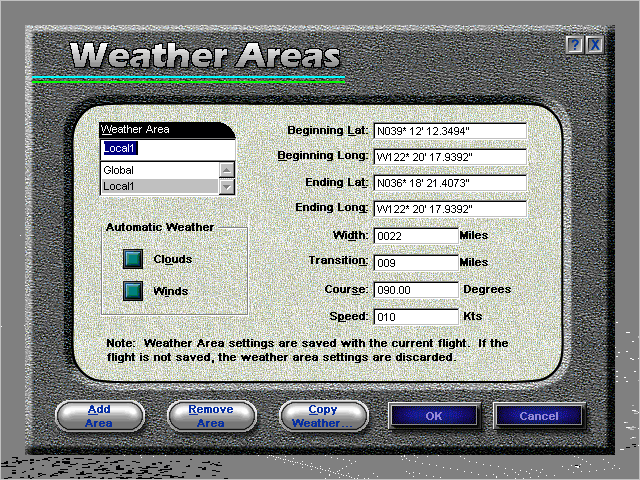Click the Width miles field

click(416, 236)
